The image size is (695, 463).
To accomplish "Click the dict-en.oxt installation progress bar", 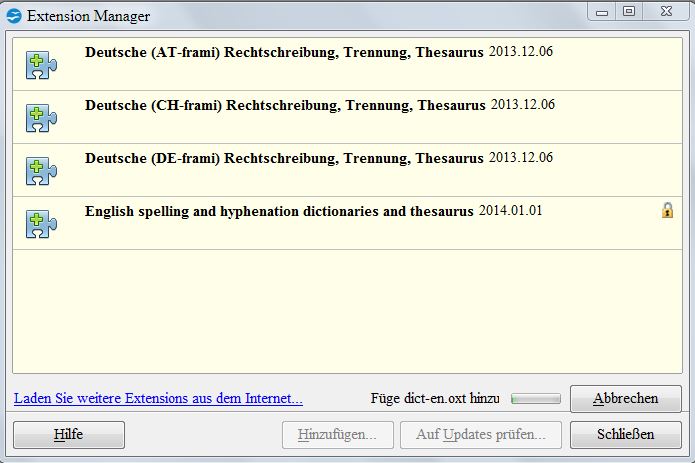I will point(535,399).
